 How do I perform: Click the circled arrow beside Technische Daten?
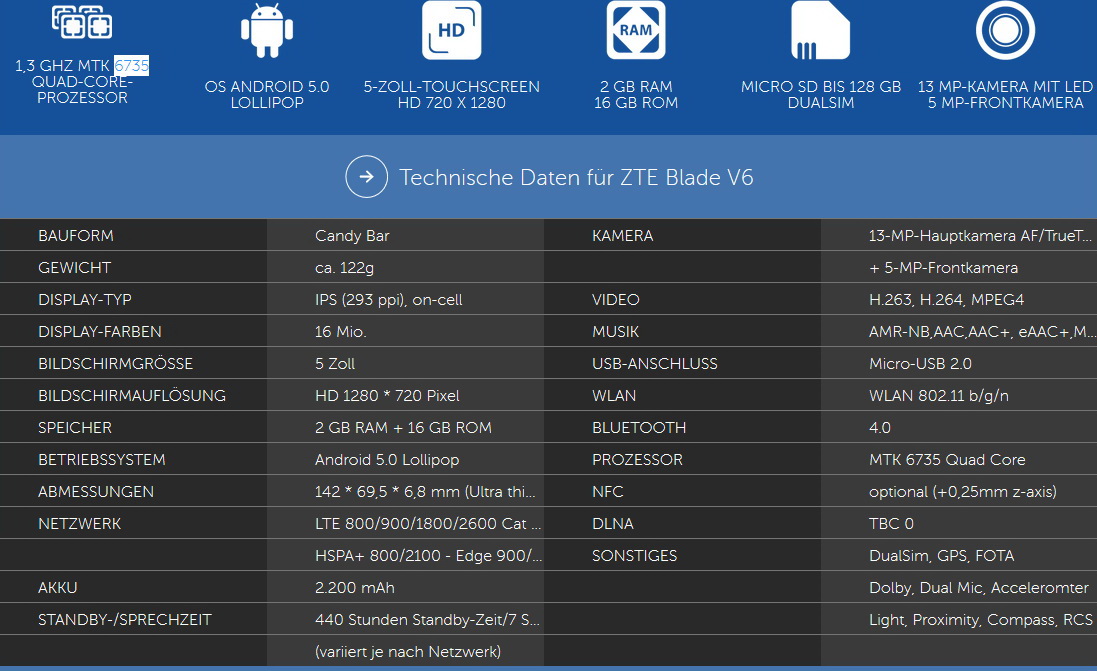click(367, 176)
